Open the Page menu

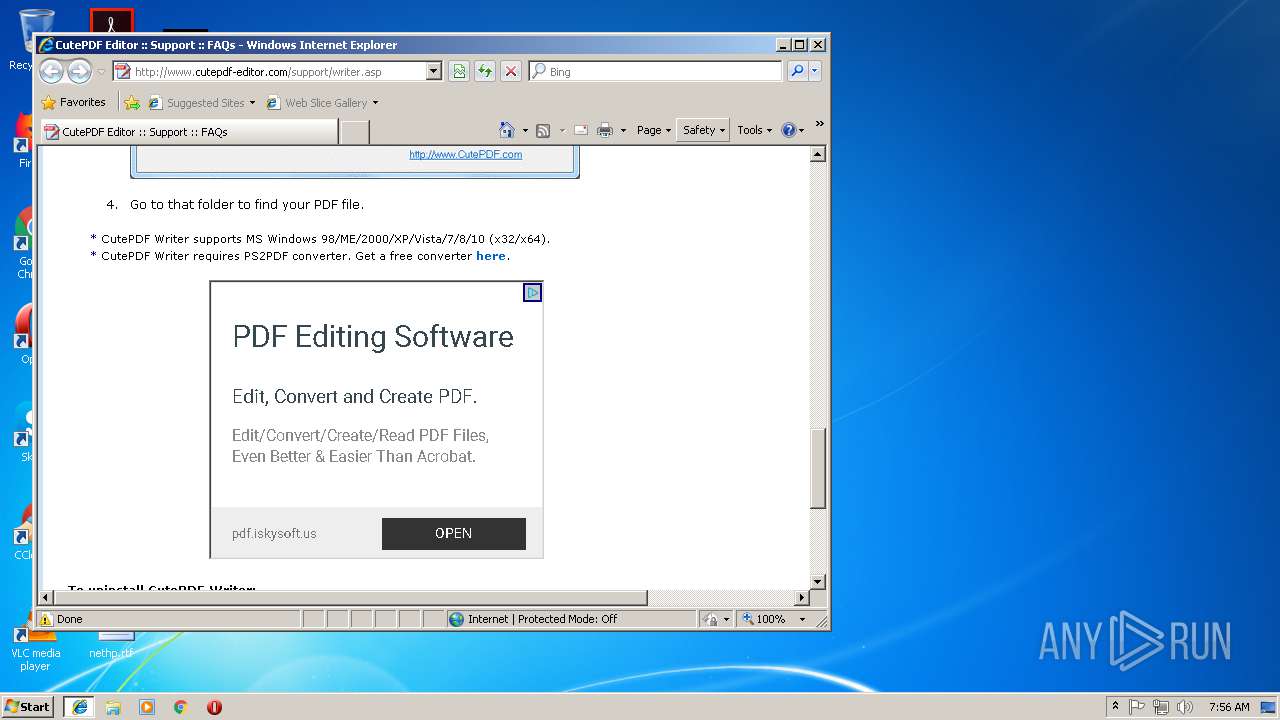(654, 130)
